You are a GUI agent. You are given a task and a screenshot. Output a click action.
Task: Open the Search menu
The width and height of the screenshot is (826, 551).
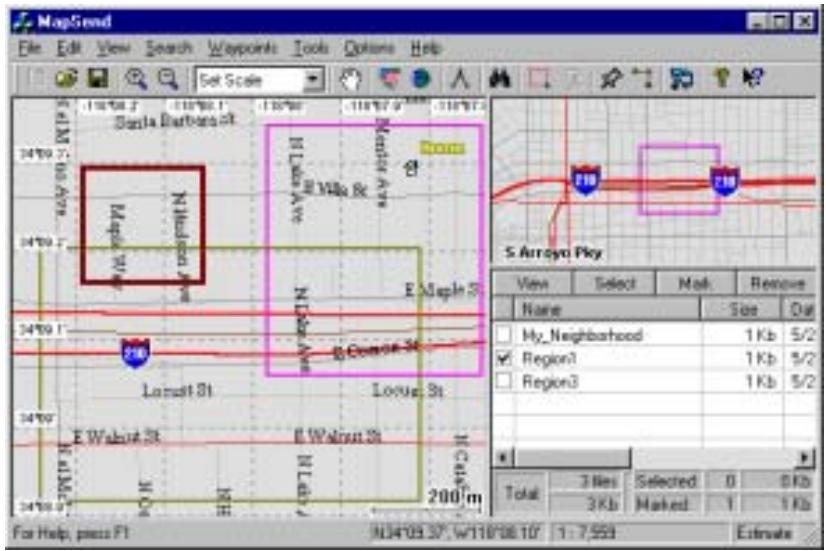(x=169, y=48)
